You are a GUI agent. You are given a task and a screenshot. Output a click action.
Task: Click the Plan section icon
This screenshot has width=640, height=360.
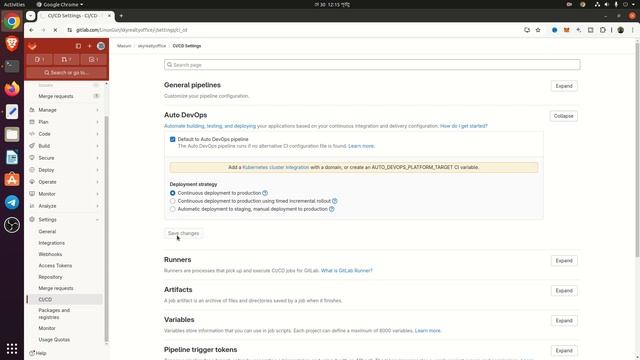pos(32,122)
